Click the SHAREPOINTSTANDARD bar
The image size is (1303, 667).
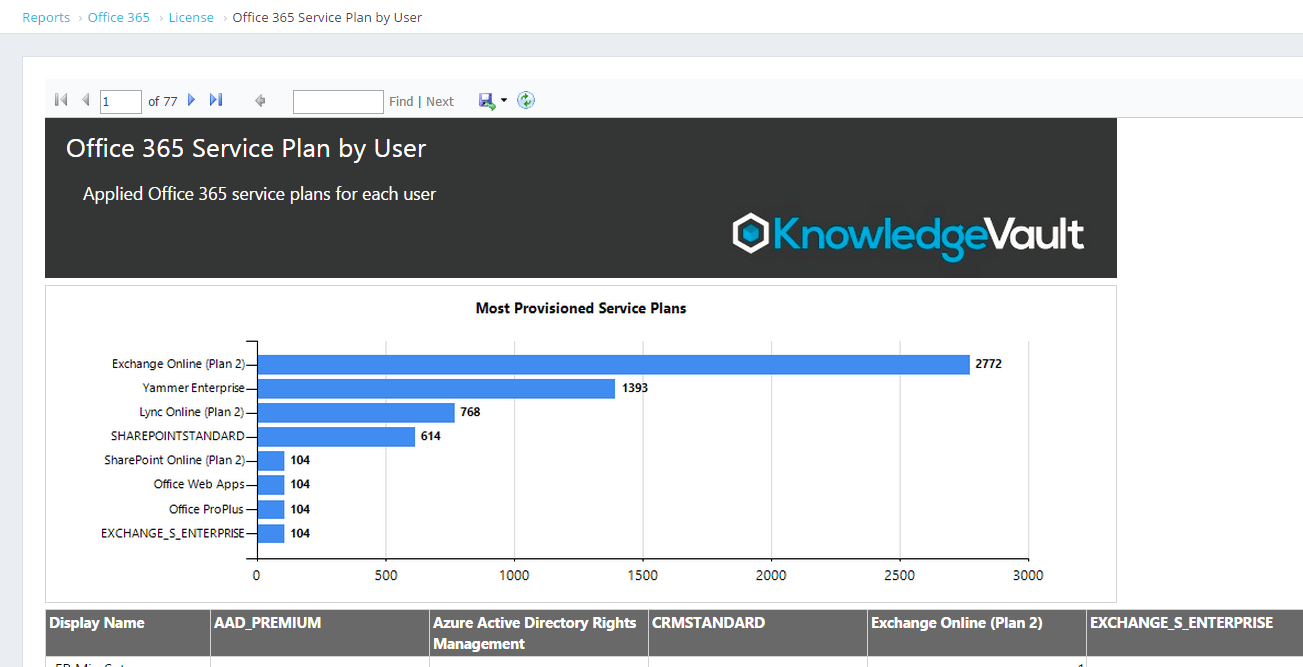336,436
